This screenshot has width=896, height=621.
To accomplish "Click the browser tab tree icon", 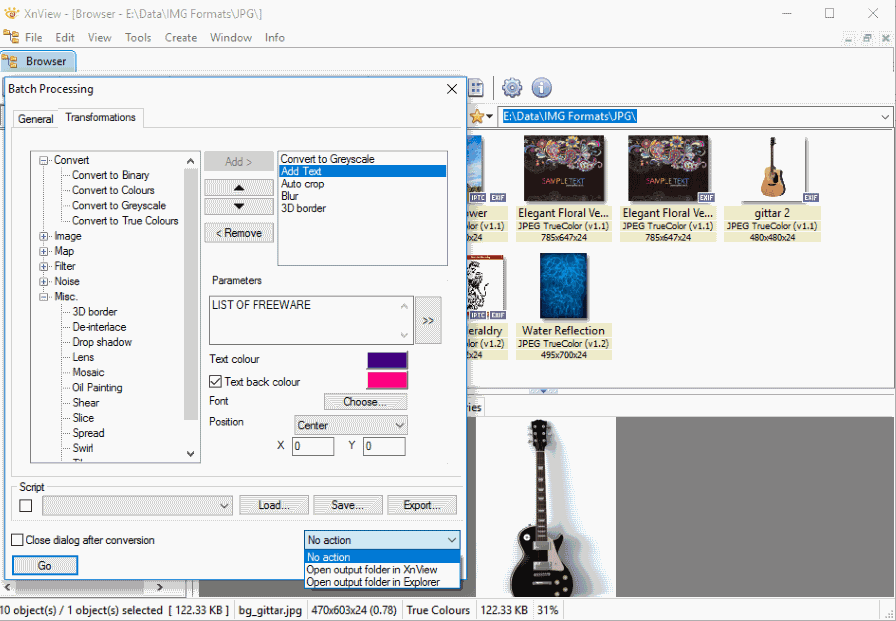I will [10, 61].
